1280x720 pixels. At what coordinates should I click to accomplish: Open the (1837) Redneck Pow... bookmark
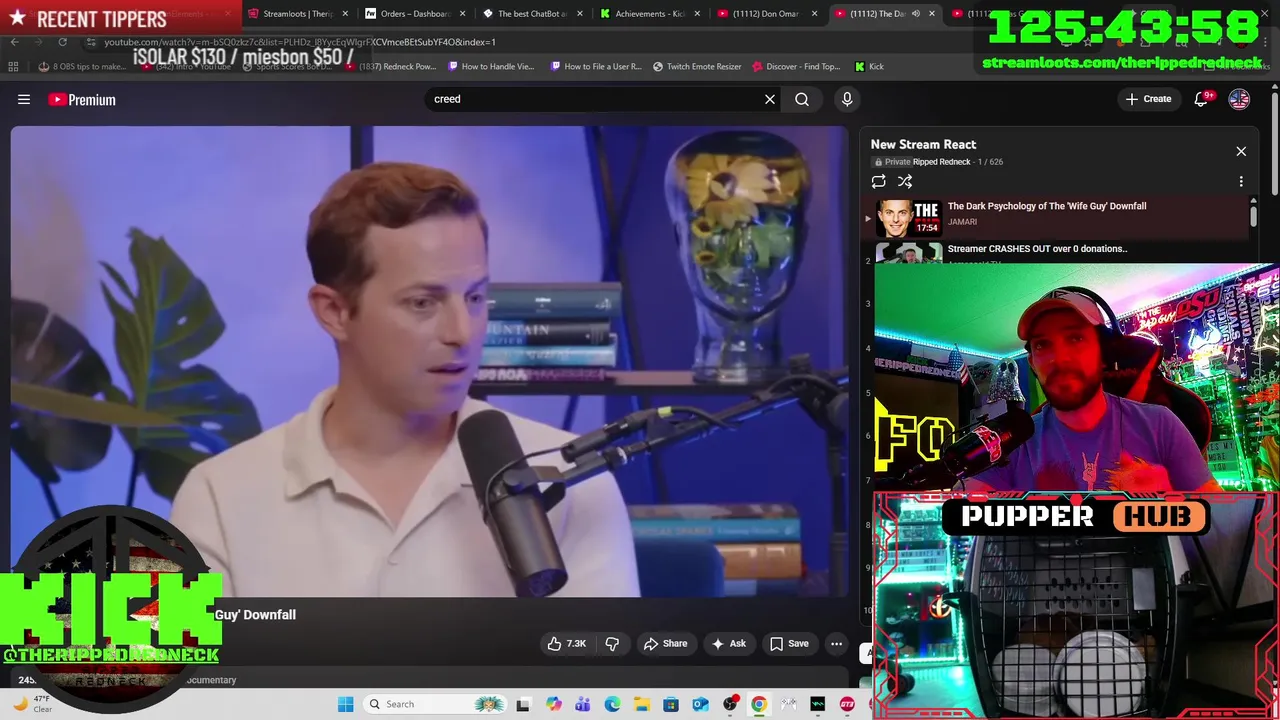click(391, 67)
